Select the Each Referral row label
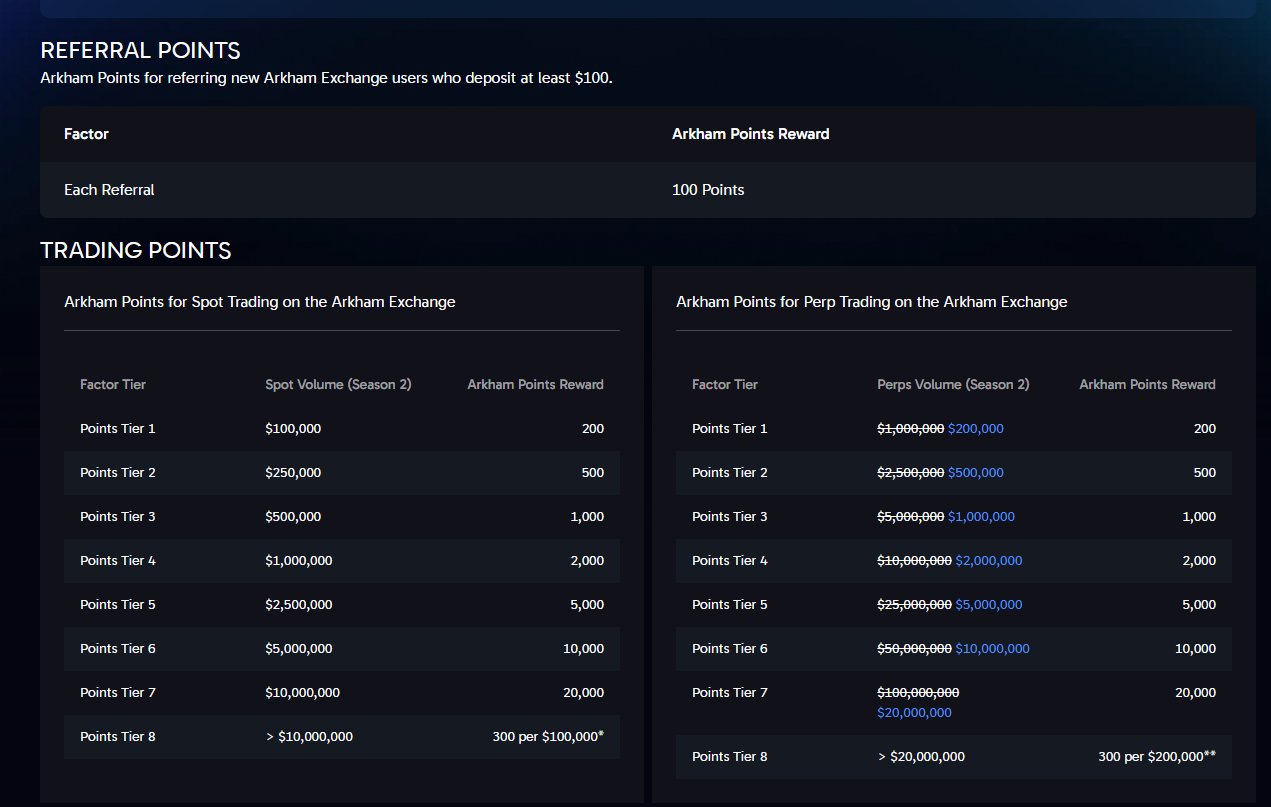This screenshot has height=807, width=1271. (109, 190)
